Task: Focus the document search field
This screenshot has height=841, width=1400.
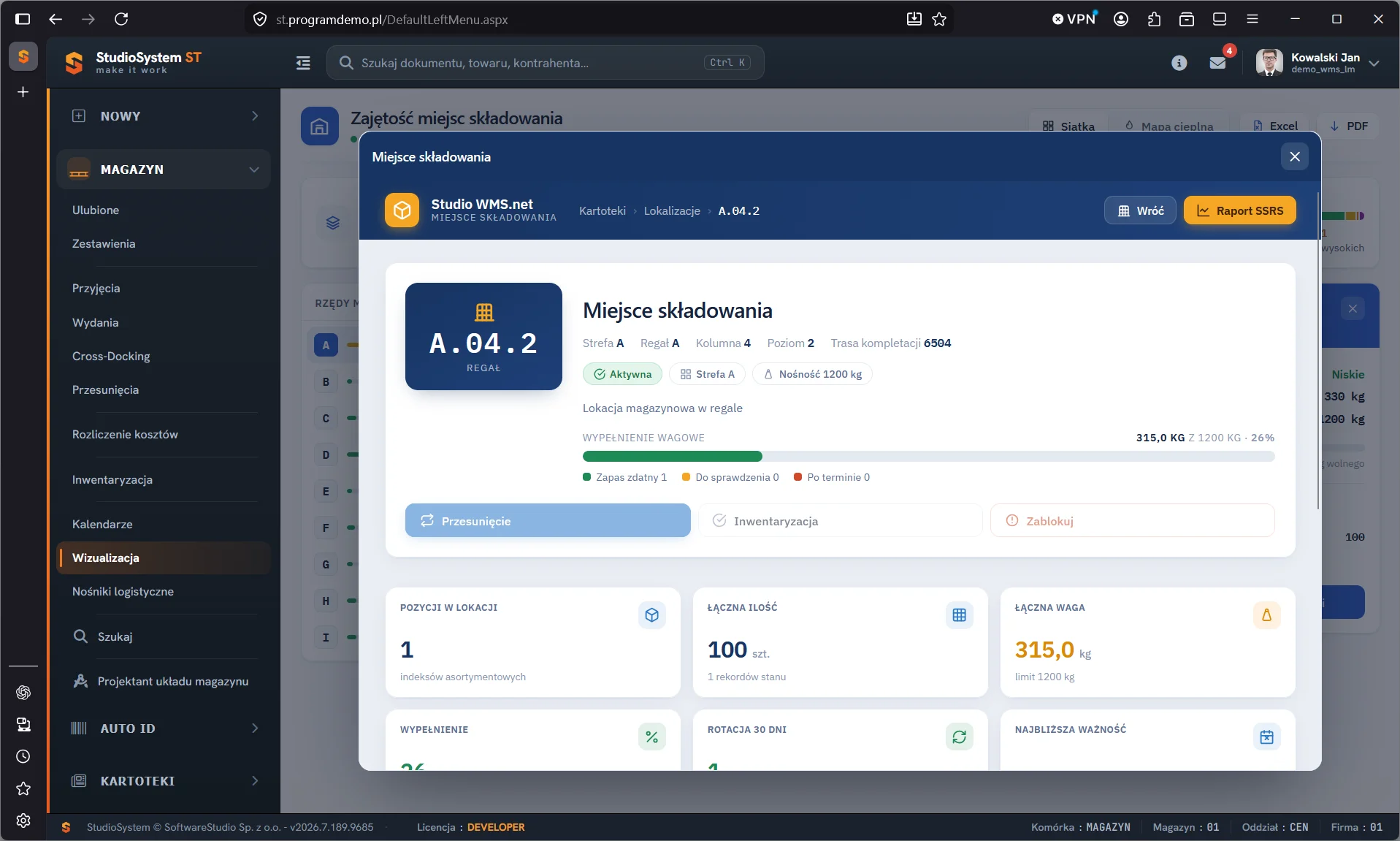Action: [545, 63]
